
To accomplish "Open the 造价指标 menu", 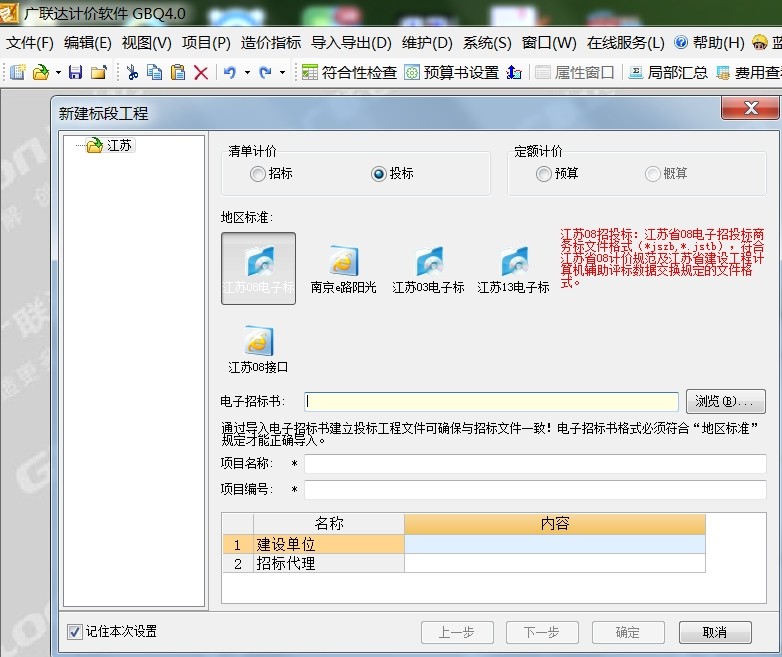I will (271, 43).
